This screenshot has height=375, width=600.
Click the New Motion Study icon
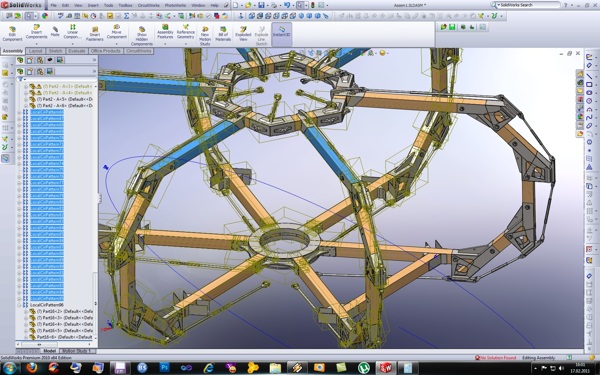coord(205,35)
